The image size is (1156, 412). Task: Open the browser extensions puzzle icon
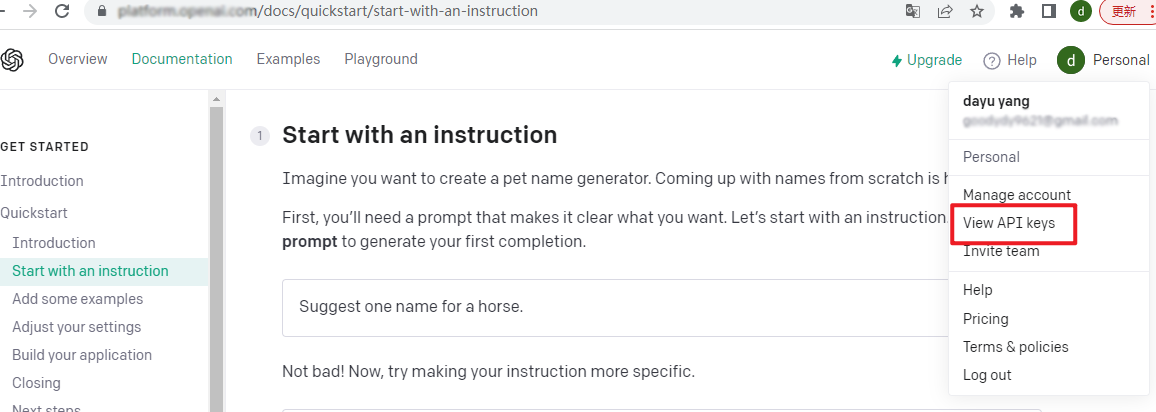[x=1017, y=11]
